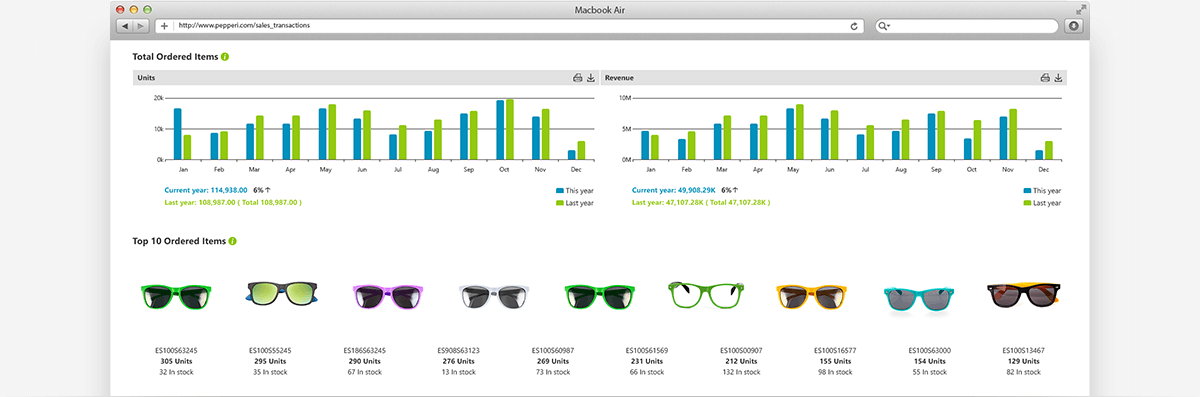Click the '154 Units' label
Image resolution: width=1200 pixels, height=397 pixels.
pos(929,361)
